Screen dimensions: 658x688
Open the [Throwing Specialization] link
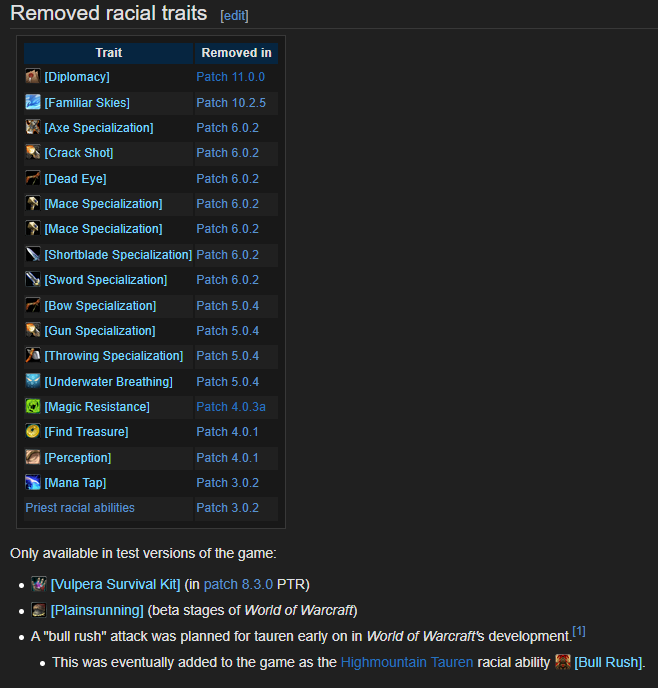[x=114, y=355]
